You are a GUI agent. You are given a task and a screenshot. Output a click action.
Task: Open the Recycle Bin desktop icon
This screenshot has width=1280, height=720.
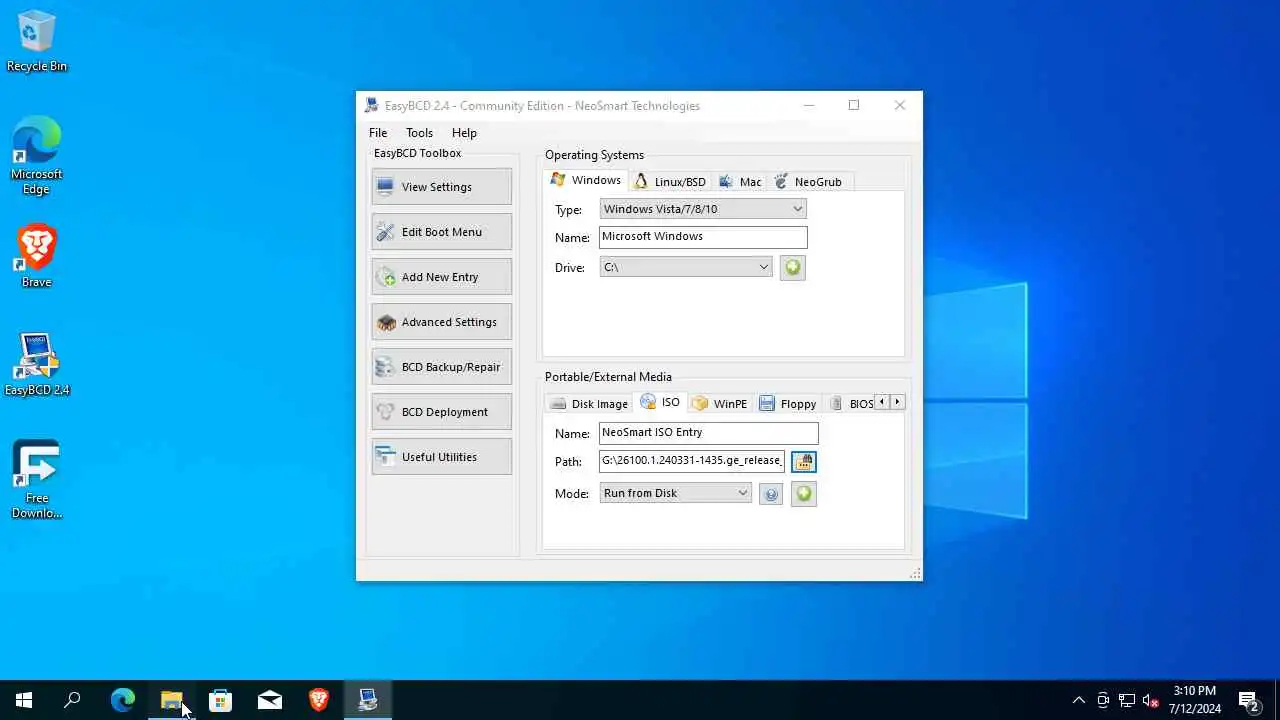click(37, 41)
